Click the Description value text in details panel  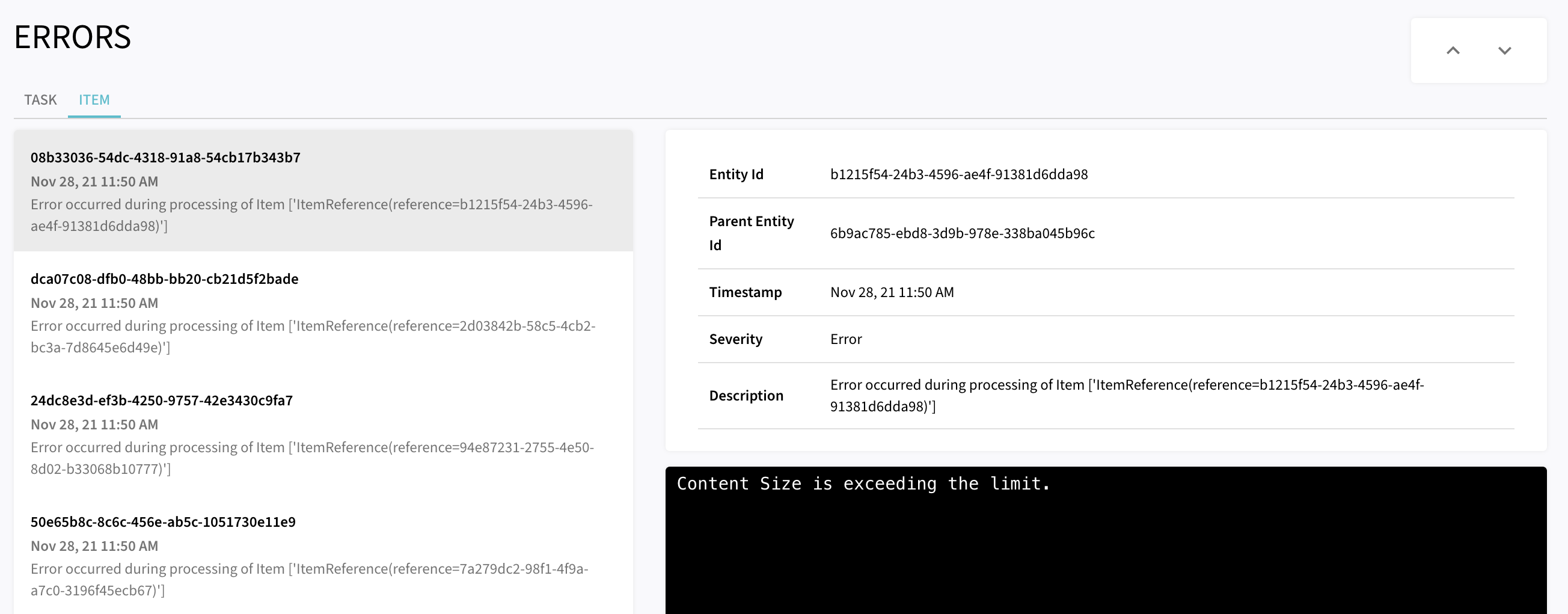pyautogui.click(x=1126, y=395)
